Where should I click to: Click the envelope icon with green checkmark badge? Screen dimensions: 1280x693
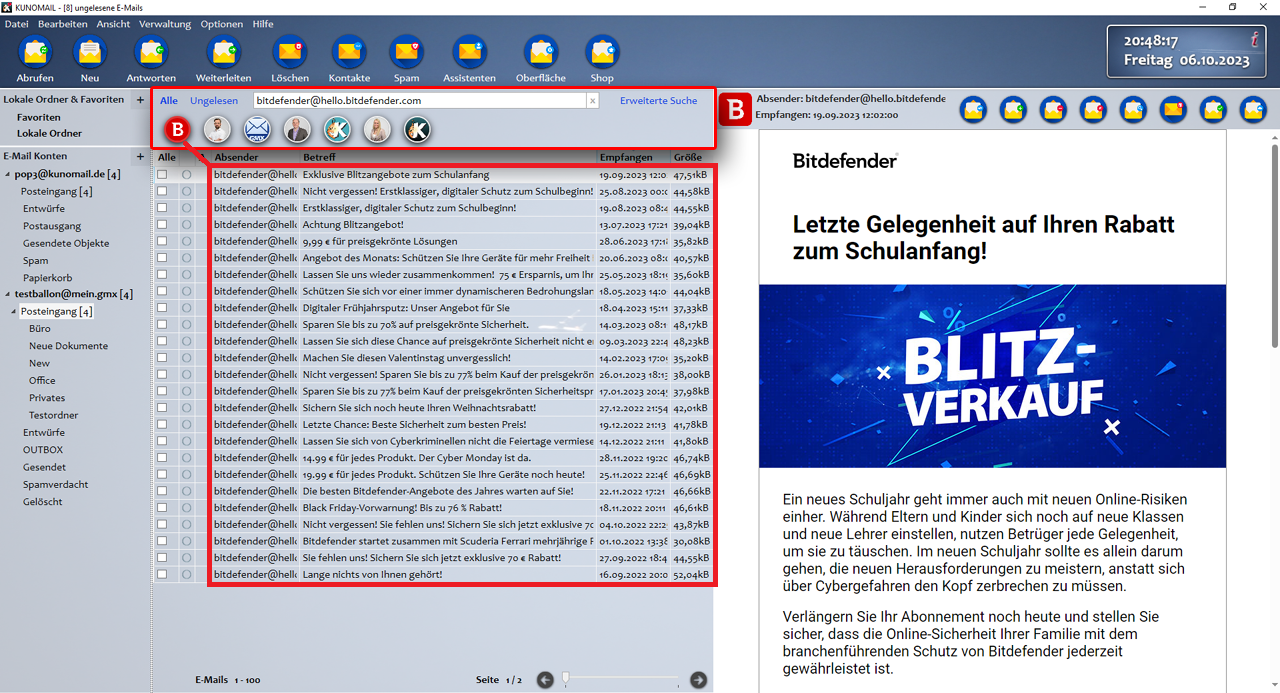point(1213,109)
